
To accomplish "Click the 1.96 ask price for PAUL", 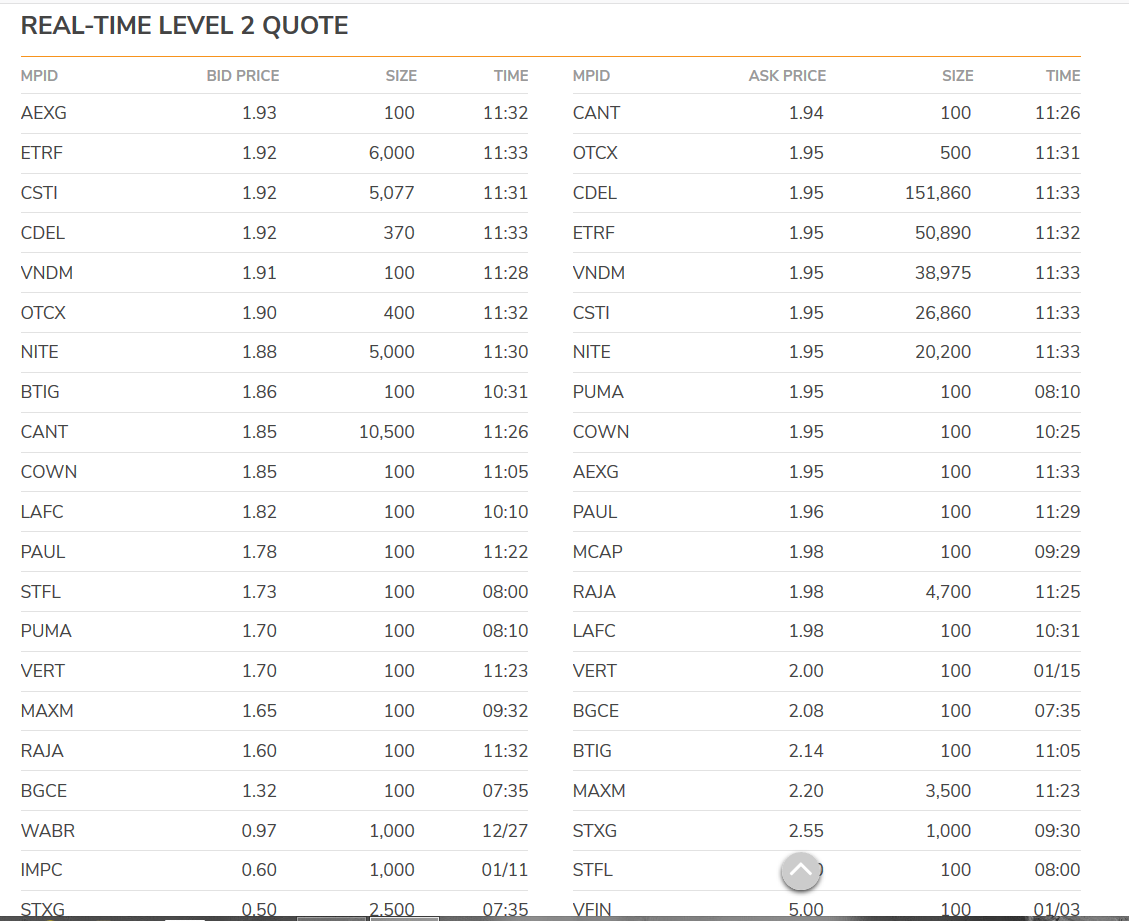I will [x=806, y=512].
